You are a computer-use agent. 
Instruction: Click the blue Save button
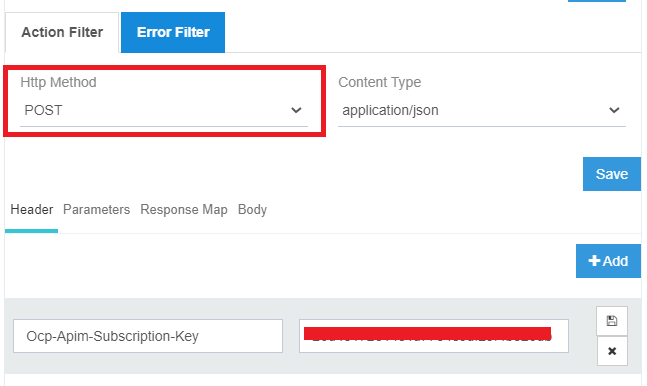612,174
